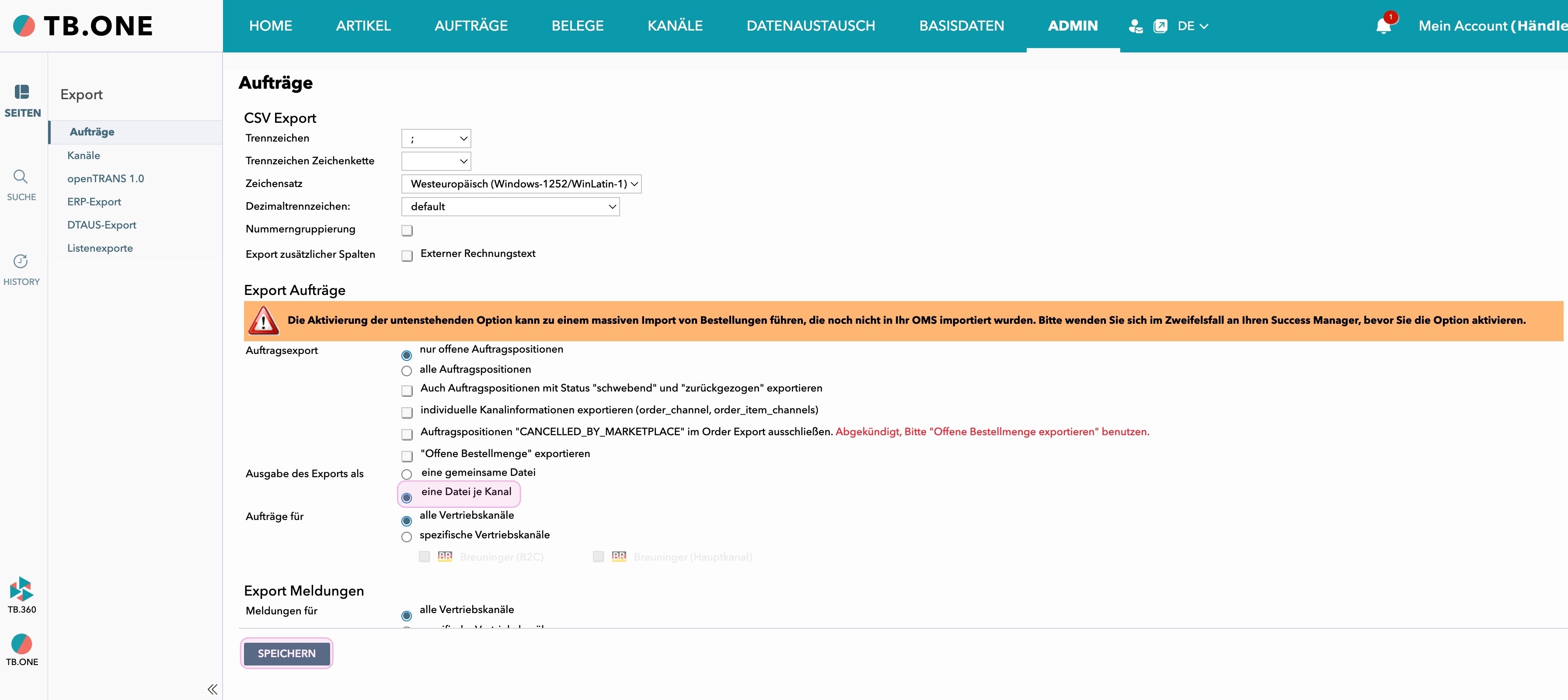Check "Offene Bestellmenge" exportieren option

pos(407,456)
